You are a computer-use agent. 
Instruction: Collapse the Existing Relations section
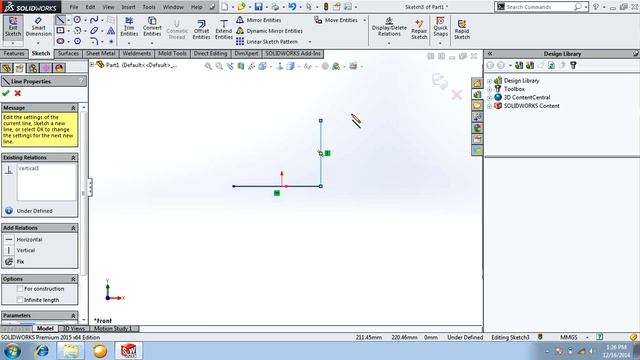coord(73,158)
